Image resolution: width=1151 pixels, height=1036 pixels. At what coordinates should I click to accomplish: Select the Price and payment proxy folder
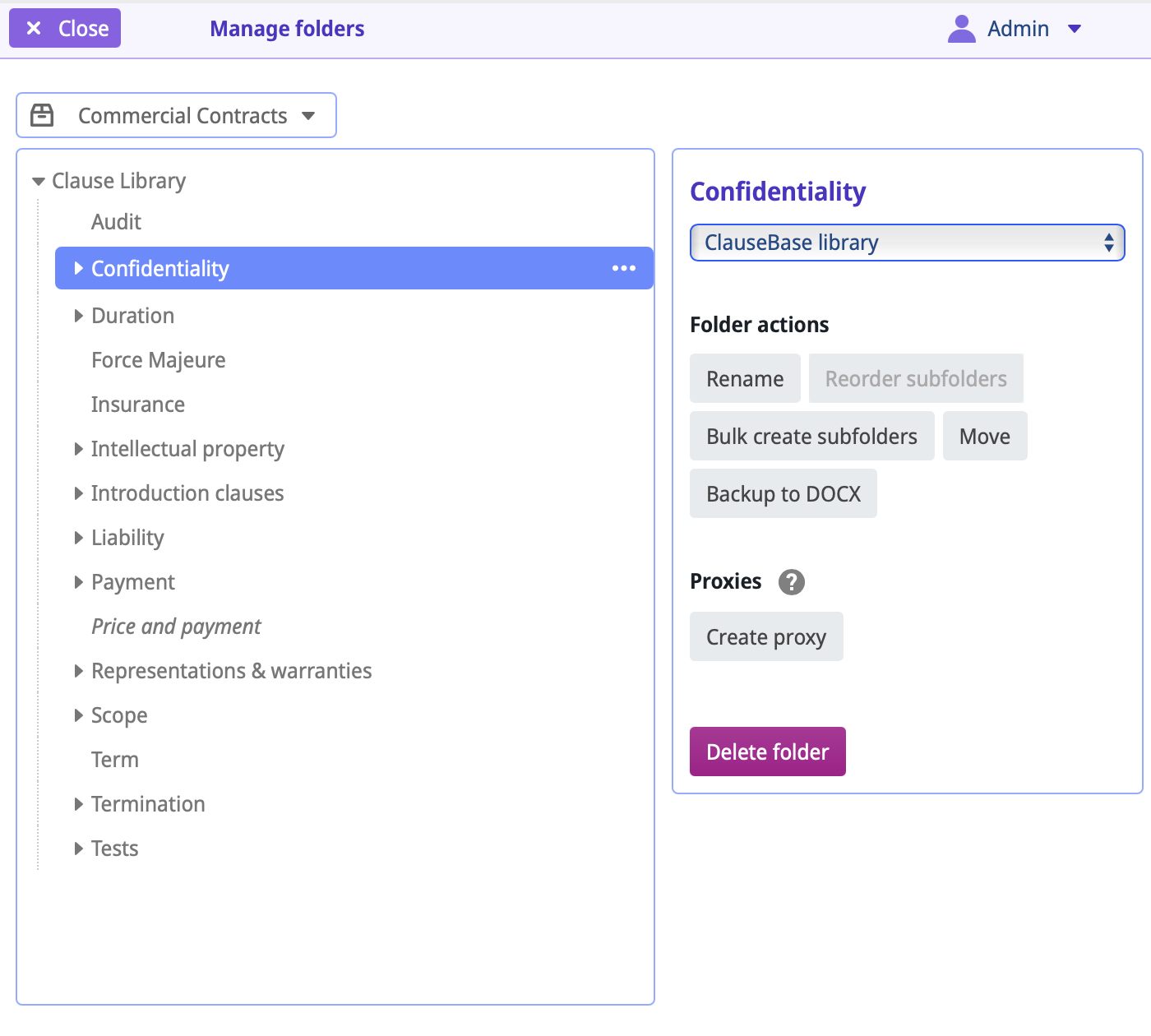tap(176, 627)
